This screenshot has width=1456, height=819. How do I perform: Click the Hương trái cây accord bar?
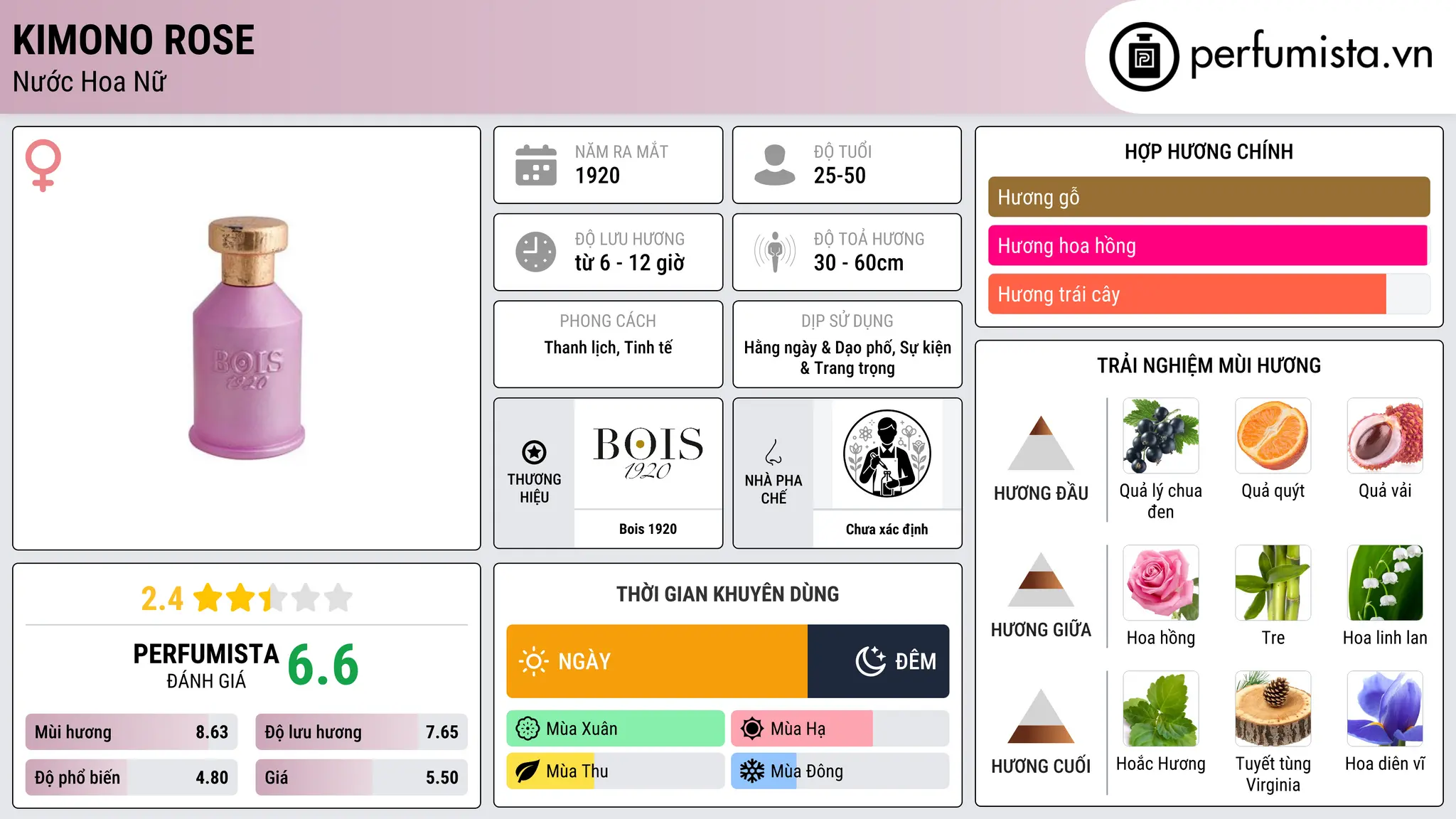pyautogui.click(x=1209, y=294)
